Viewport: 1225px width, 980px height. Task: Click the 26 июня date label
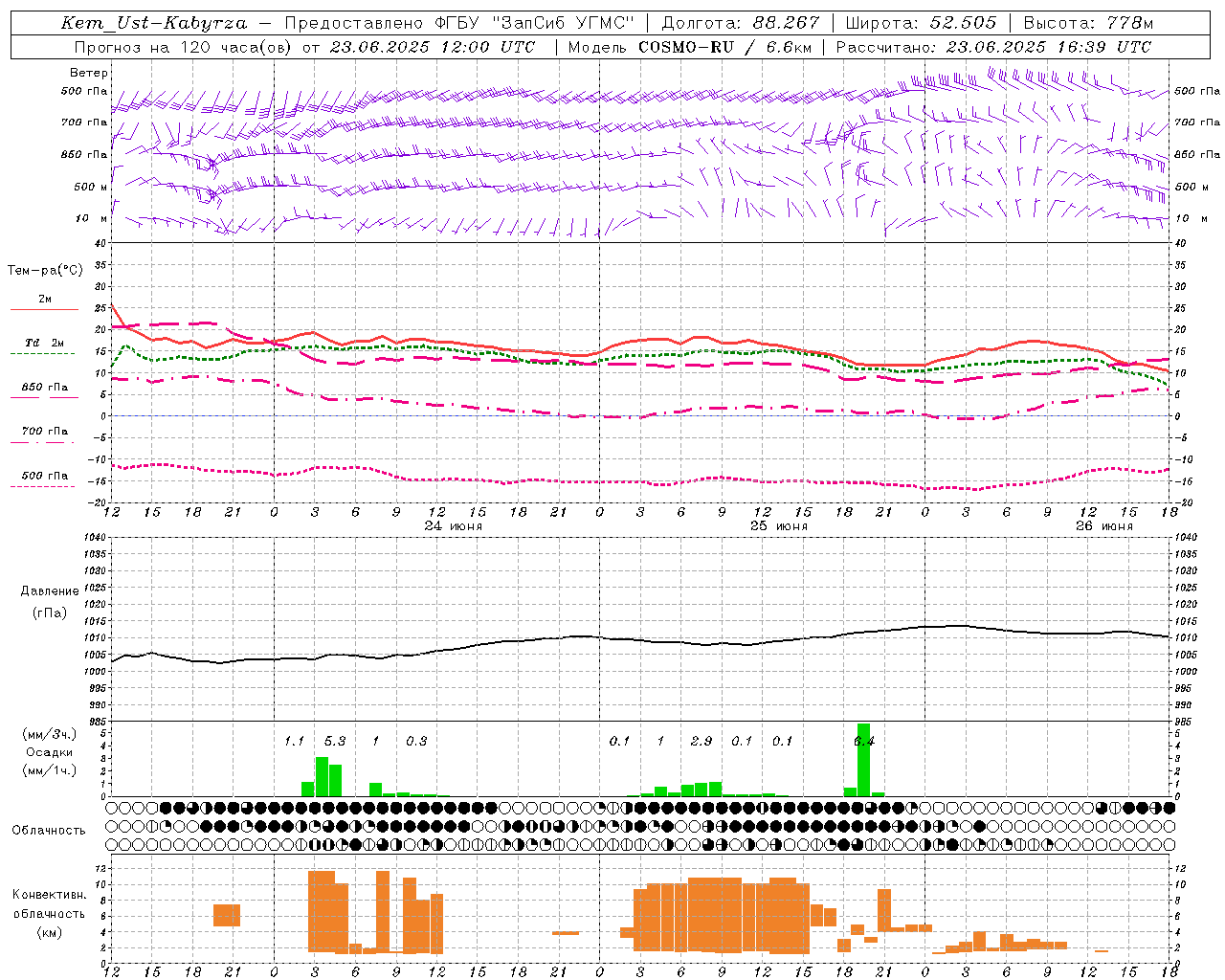tap(1104, 526)
